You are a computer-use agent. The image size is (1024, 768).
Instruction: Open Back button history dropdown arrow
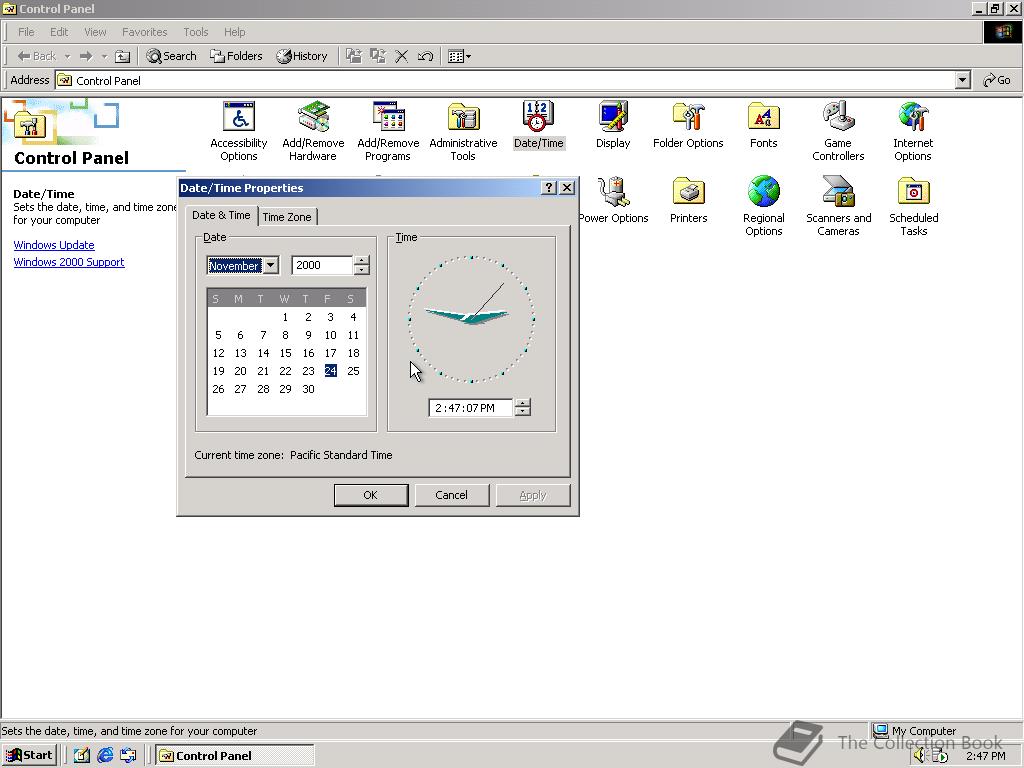click(67, 56)
